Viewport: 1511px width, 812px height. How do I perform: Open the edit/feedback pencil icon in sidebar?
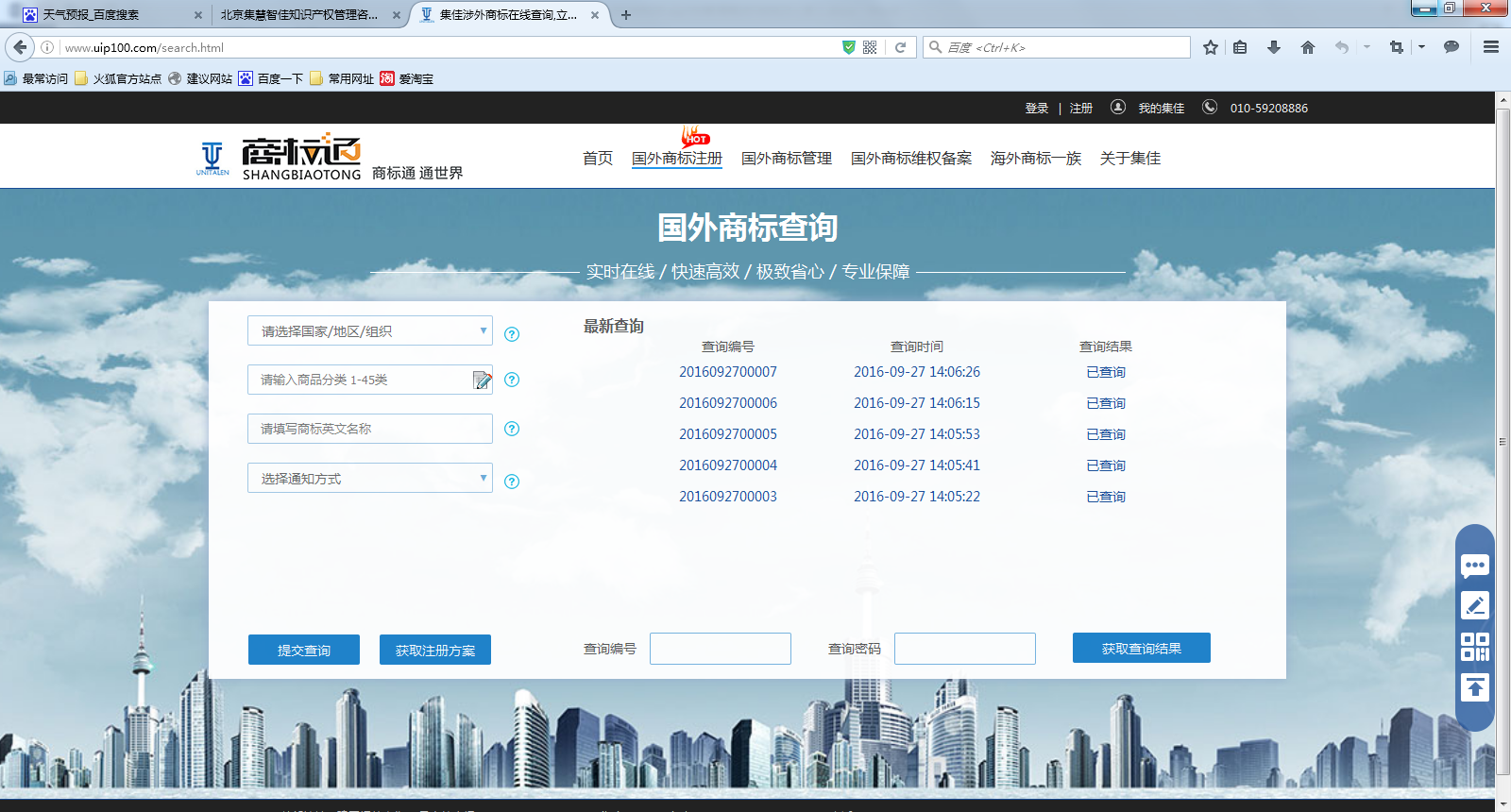1474,605
